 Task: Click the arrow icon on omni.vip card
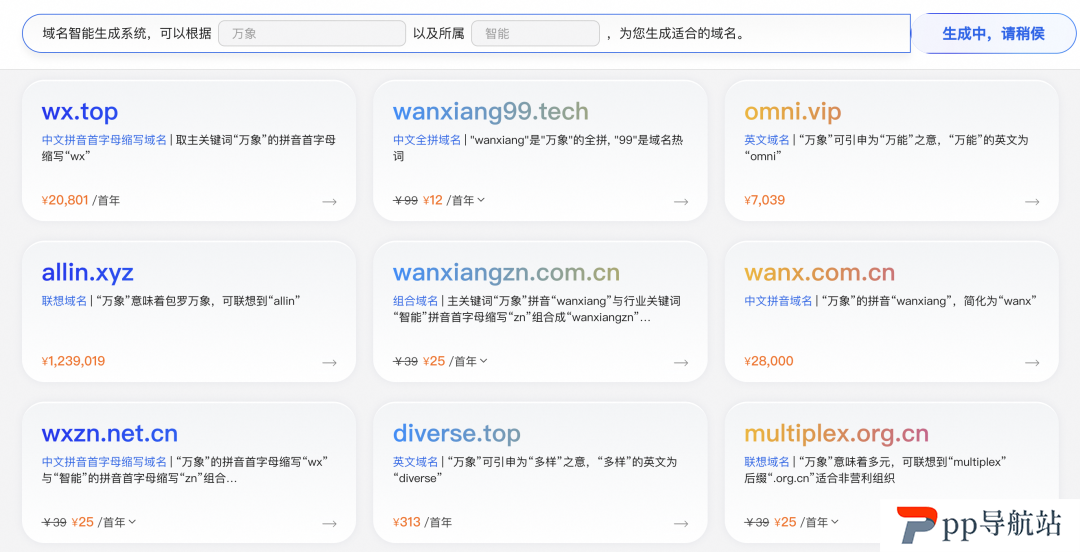pyautogui.click(x=1032, y=201)
